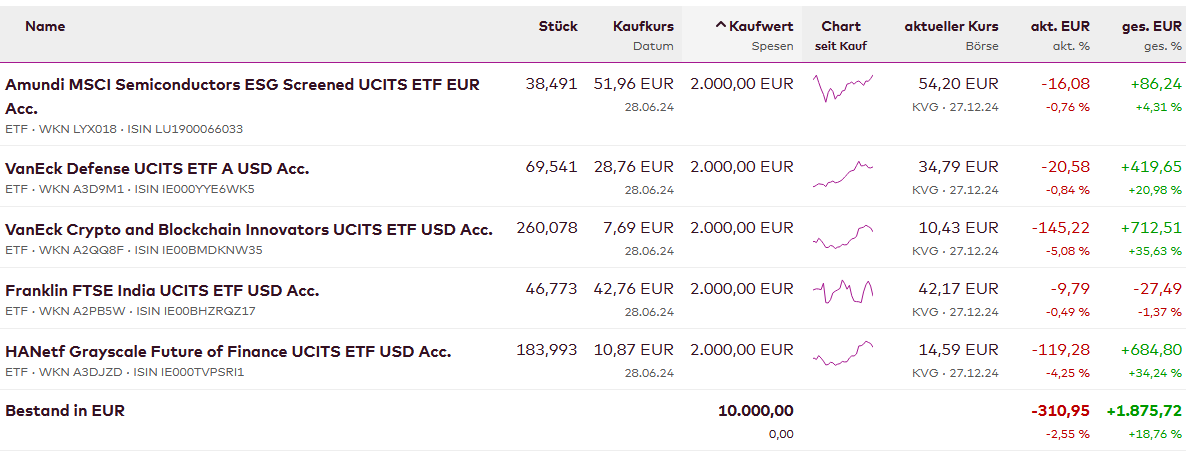Open the VanEck Crypto and Blockchain sparkline chart
The image size is (1186, 458).
tap(842, 237)
